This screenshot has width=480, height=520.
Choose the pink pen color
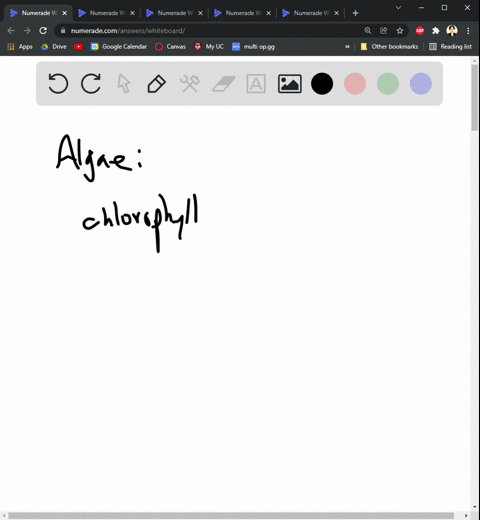pos(355,84)
